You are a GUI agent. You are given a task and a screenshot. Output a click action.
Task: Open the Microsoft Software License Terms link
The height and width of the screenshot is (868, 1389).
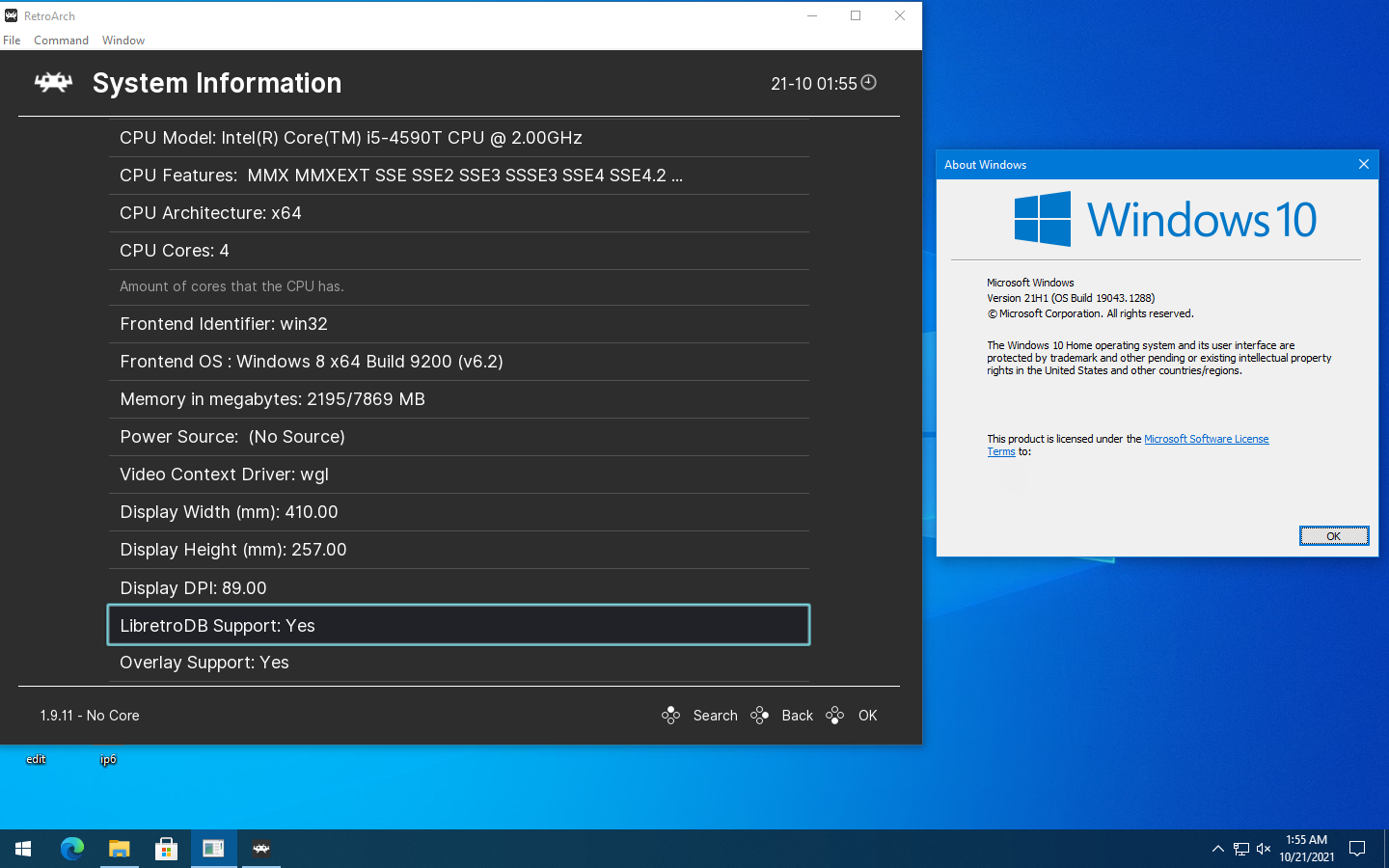pyautogui.click(x=1206, y=439)
